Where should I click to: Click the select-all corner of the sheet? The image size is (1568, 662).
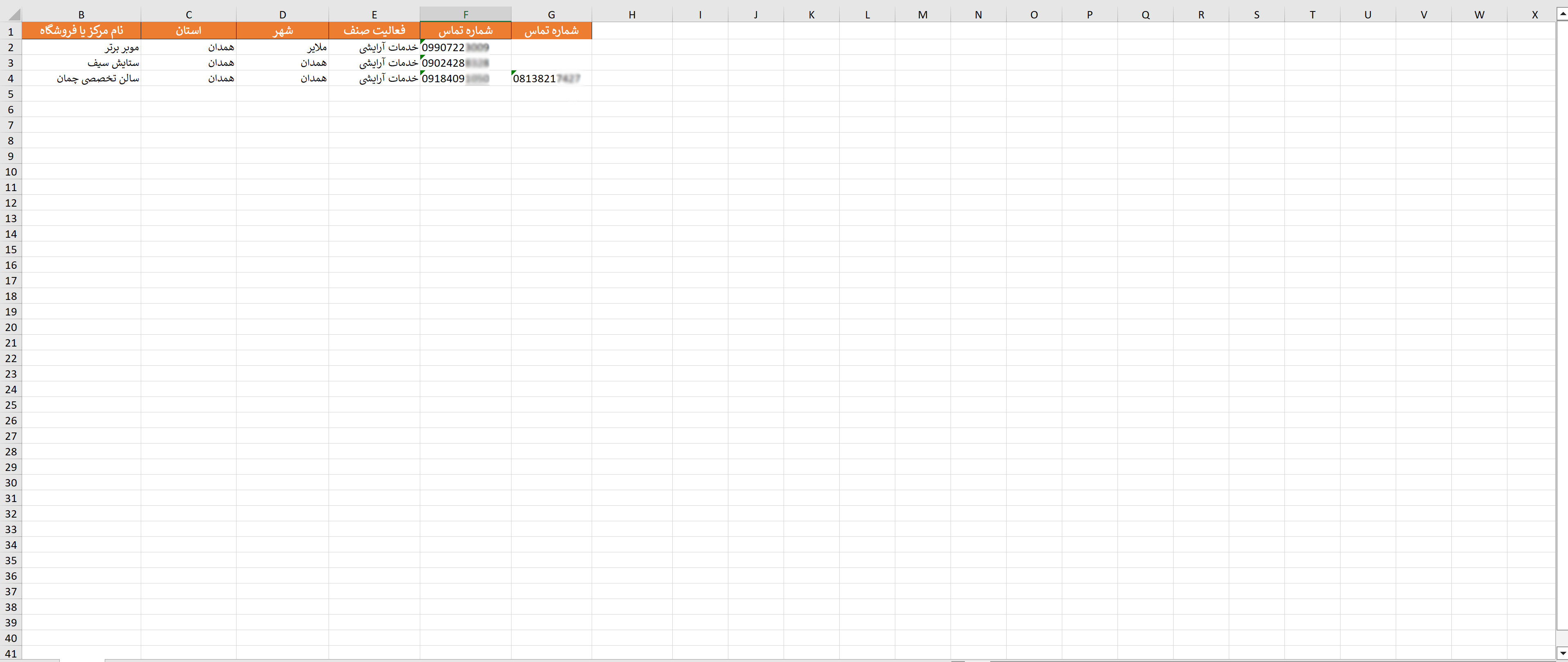11,15
